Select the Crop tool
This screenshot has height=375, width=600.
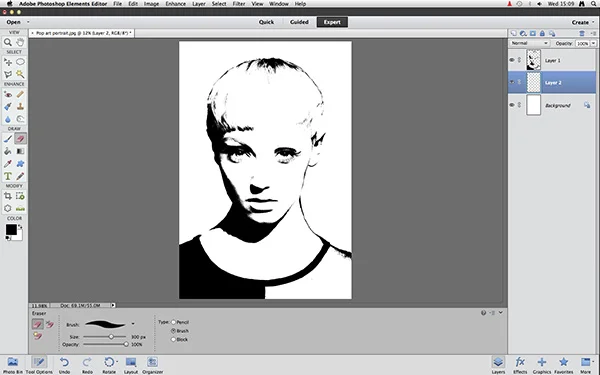coord(8,196)
